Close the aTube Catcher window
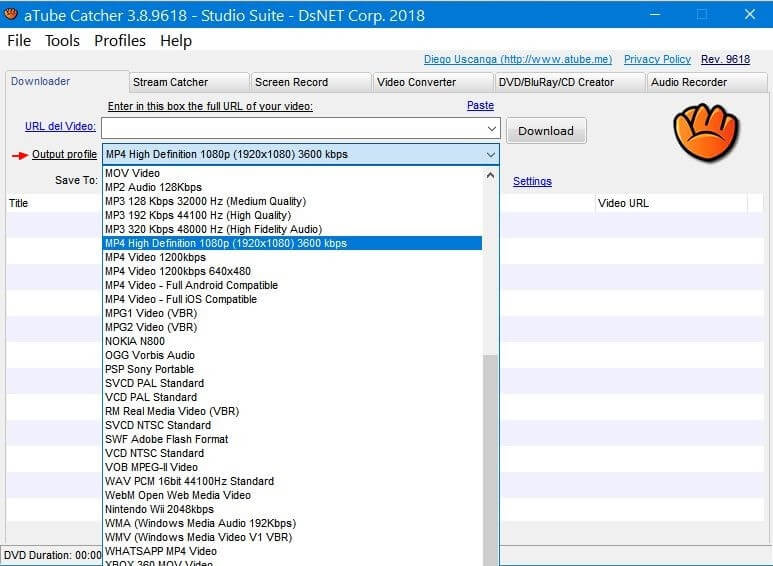 click(x=750, y=14)
